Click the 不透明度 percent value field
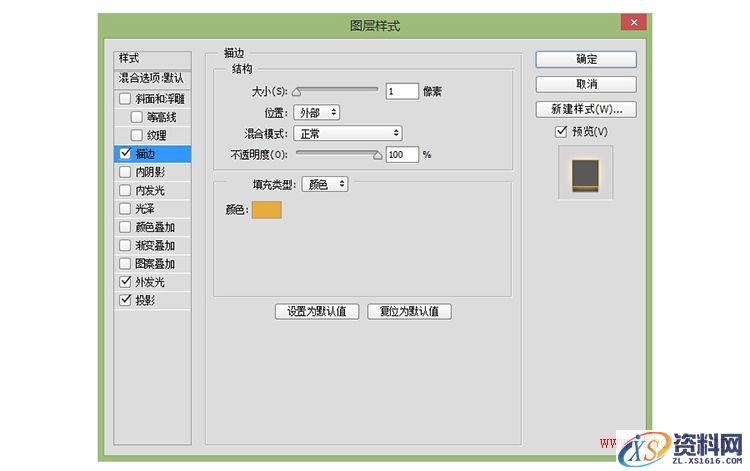 click(402, 154)
